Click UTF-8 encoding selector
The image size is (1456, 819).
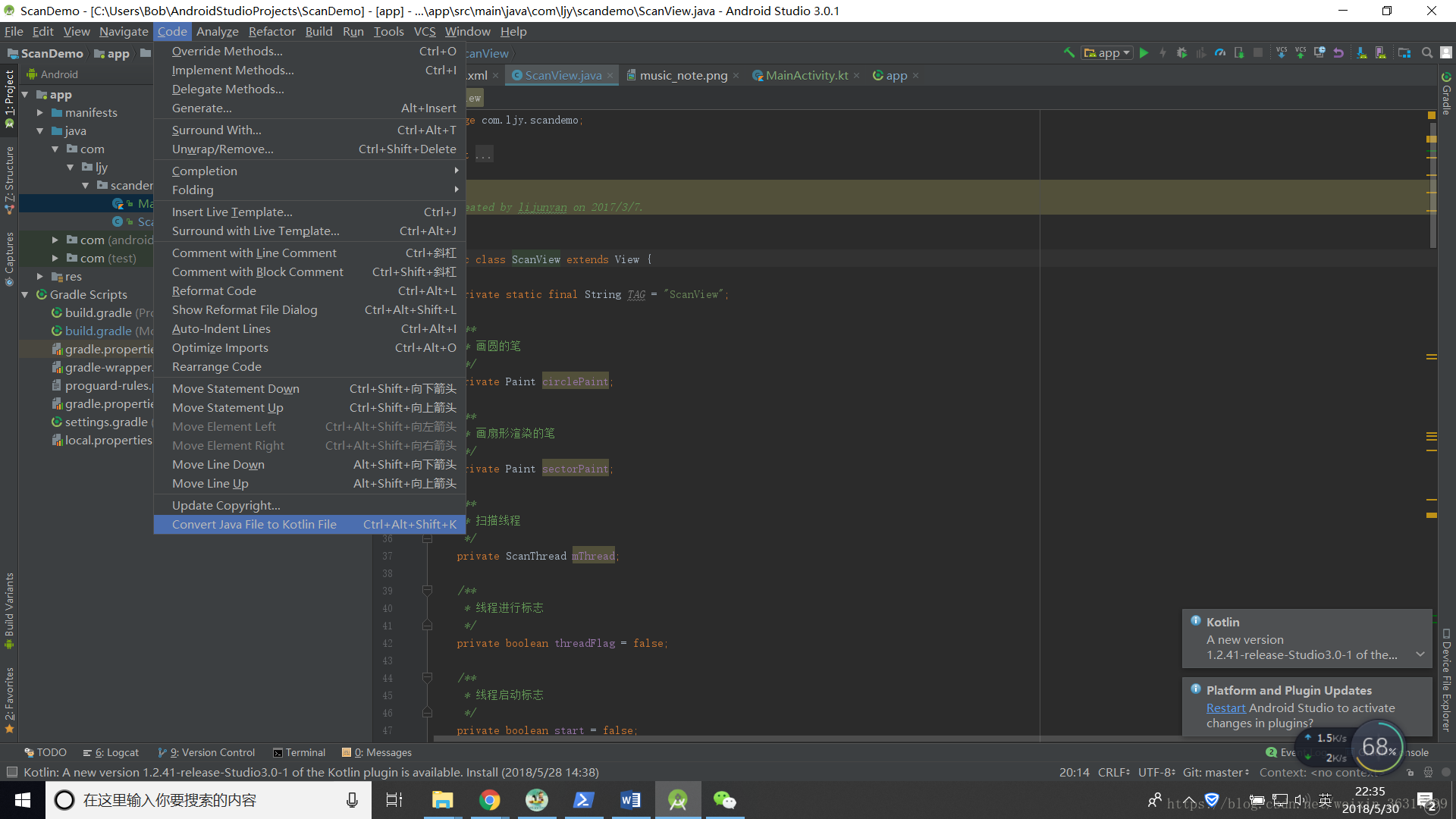pyautogui.click(x=1156, y=772)
